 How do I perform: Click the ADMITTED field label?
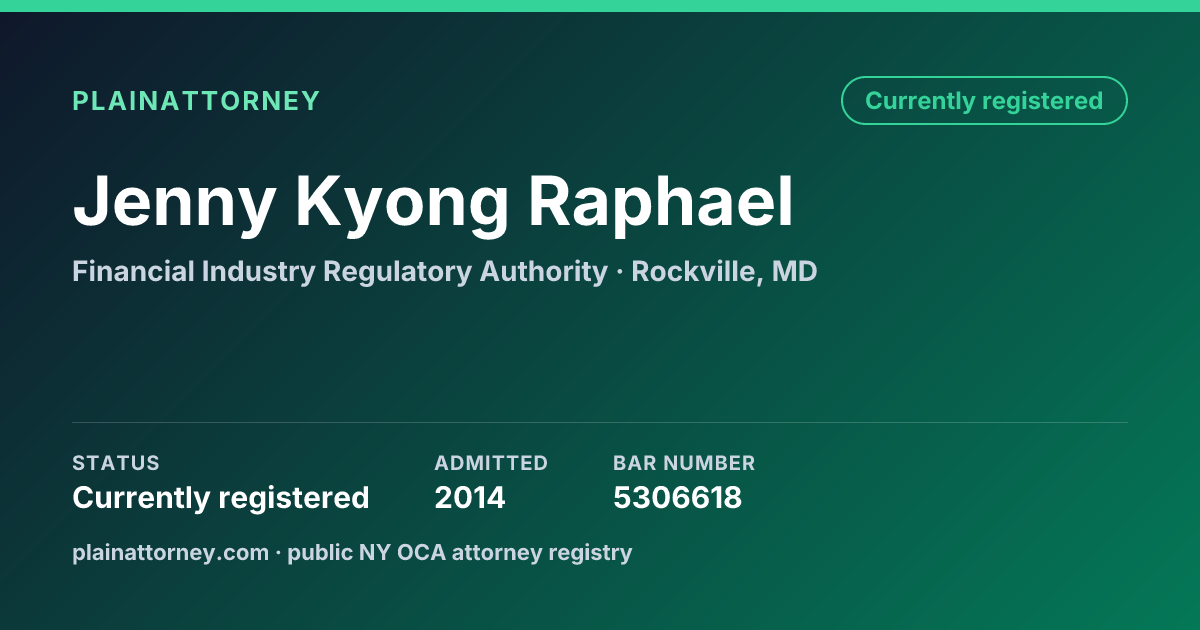click(491, 463)
